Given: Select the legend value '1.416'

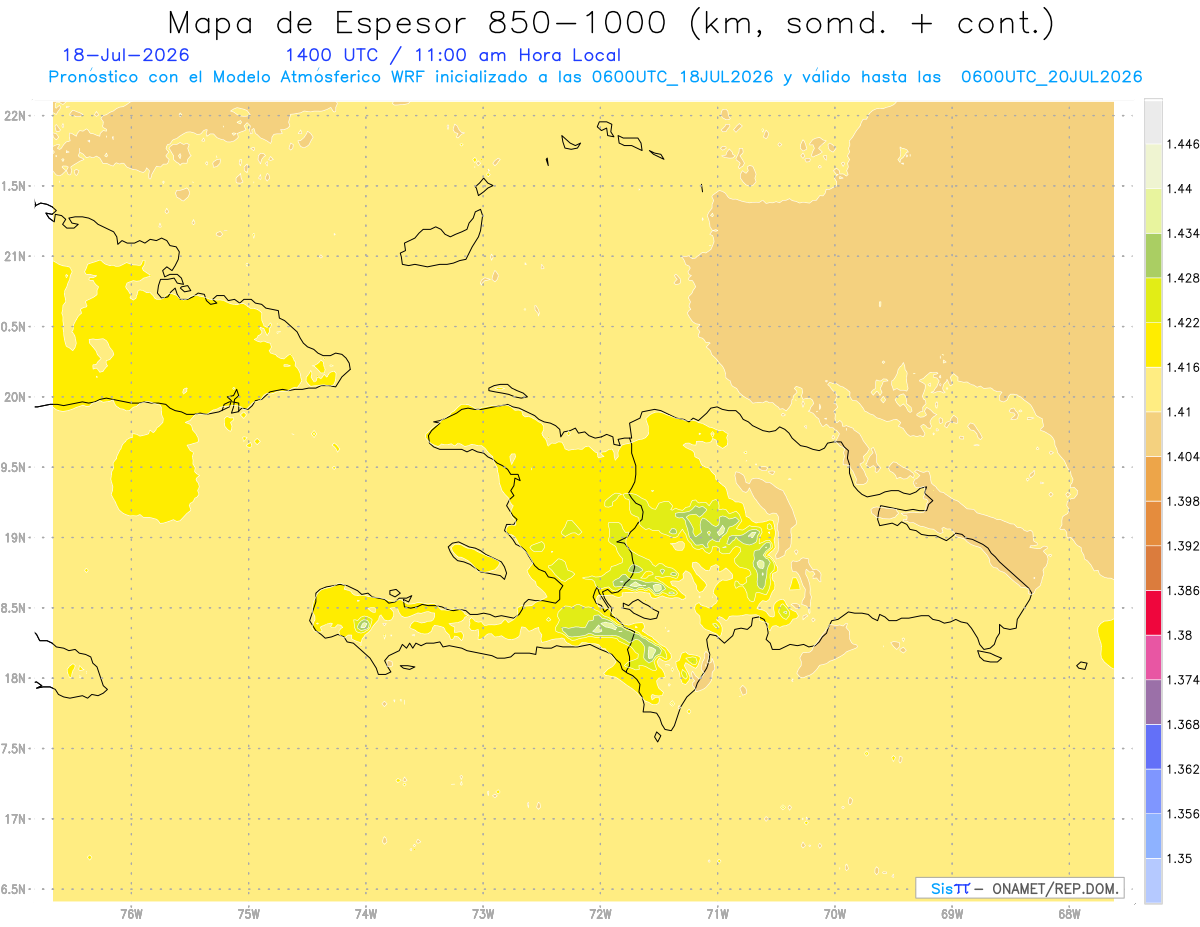Looking at the screenshot, I should pos(1182,368).
